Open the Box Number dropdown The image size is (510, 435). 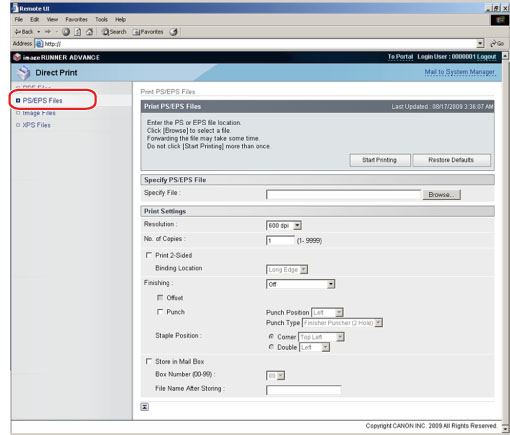[275, 376]
